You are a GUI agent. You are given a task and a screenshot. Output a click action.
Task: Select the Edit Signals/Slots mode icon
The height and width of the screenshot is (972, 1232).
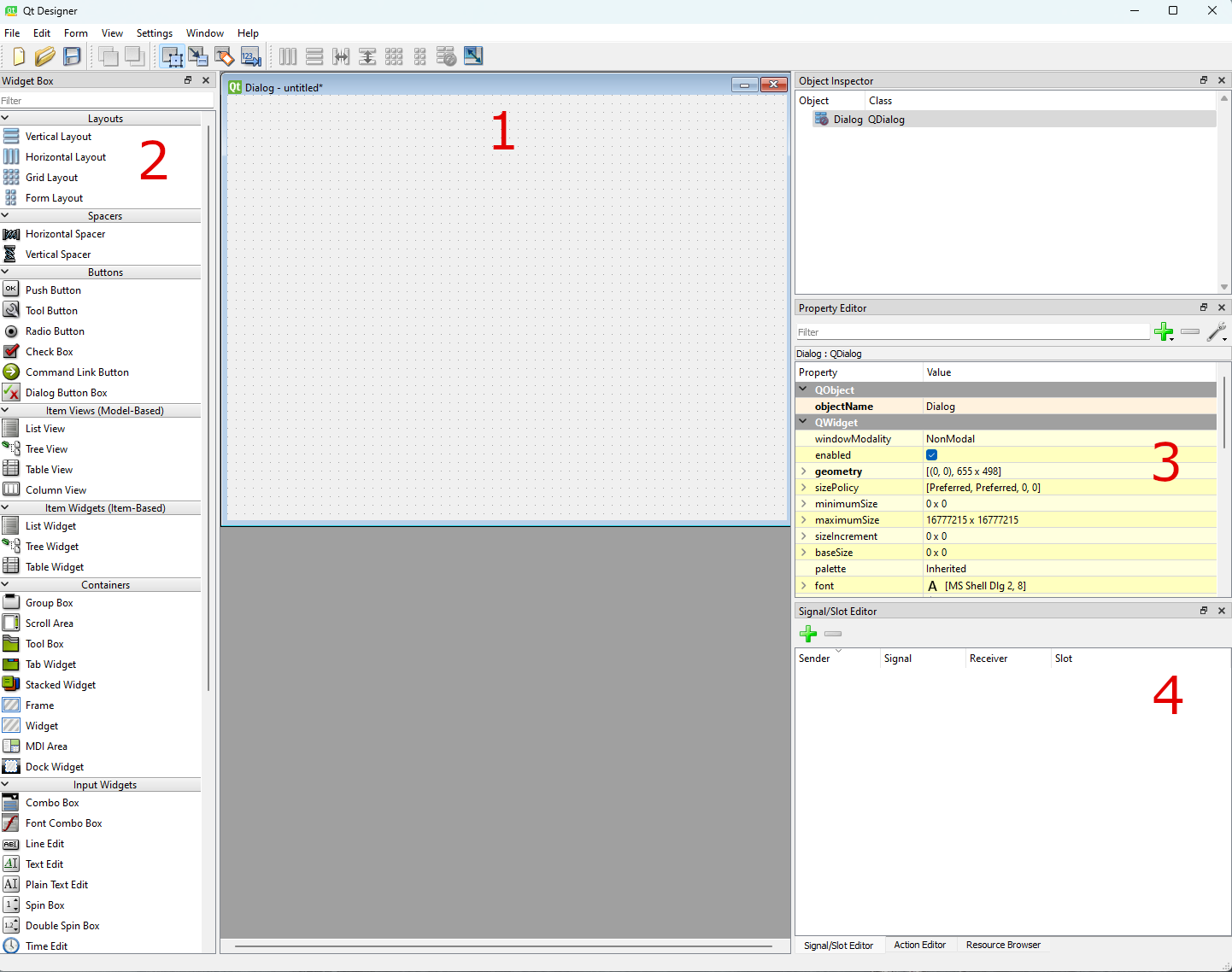point(198,56)
